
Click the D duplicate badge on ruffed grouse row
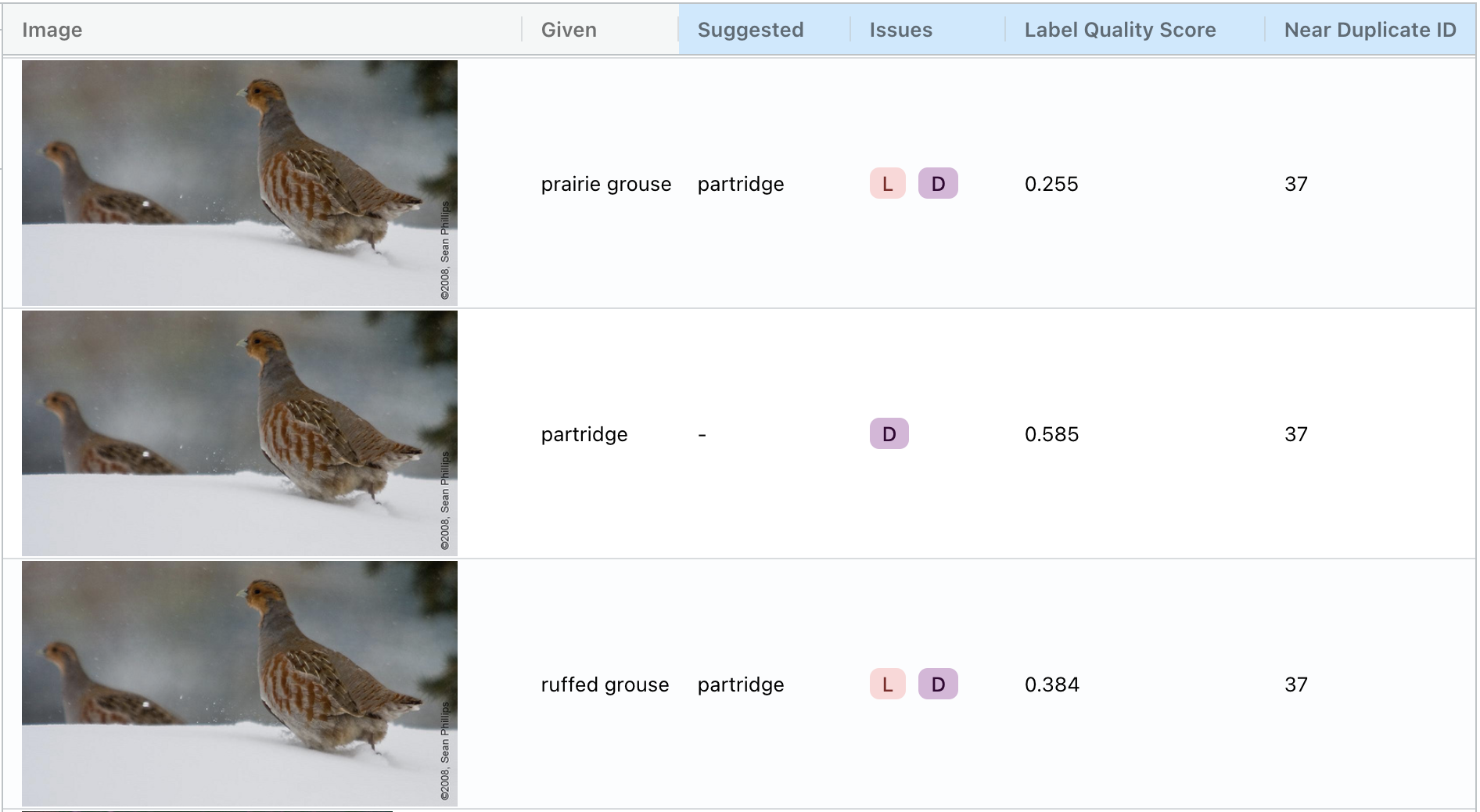click(x=938, y=684)
